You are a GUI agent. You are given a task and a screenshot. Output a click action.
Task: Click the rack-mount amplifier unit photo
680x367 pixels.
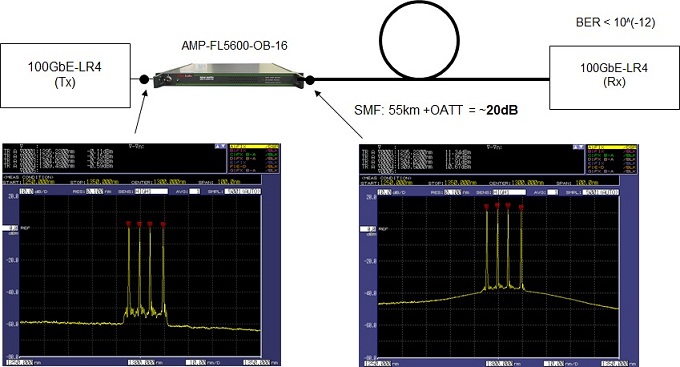[x=229, y=76]
